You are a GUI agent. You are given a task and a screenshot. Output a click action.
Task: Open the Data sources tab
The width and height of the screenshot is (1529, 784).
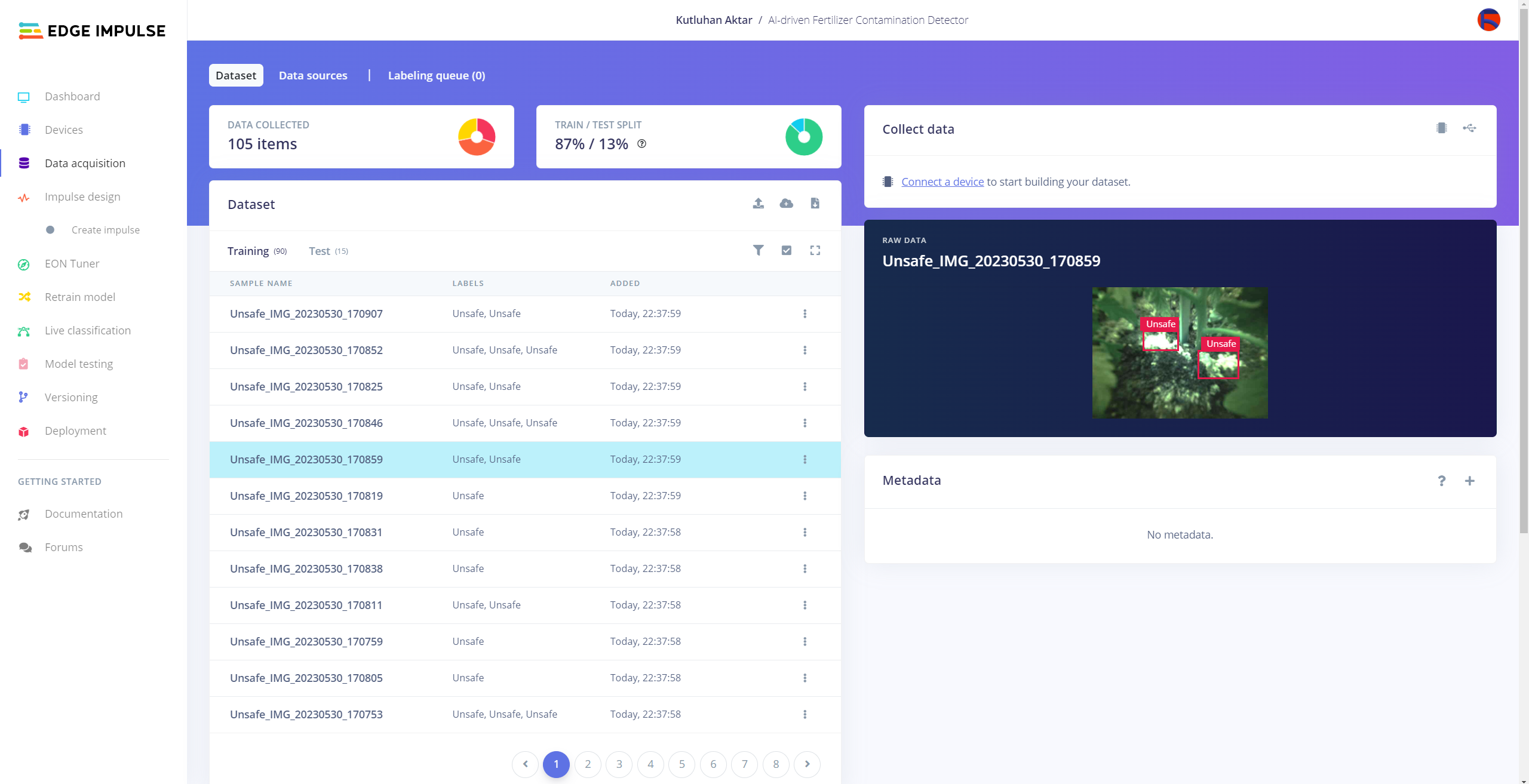pos(313,75)
